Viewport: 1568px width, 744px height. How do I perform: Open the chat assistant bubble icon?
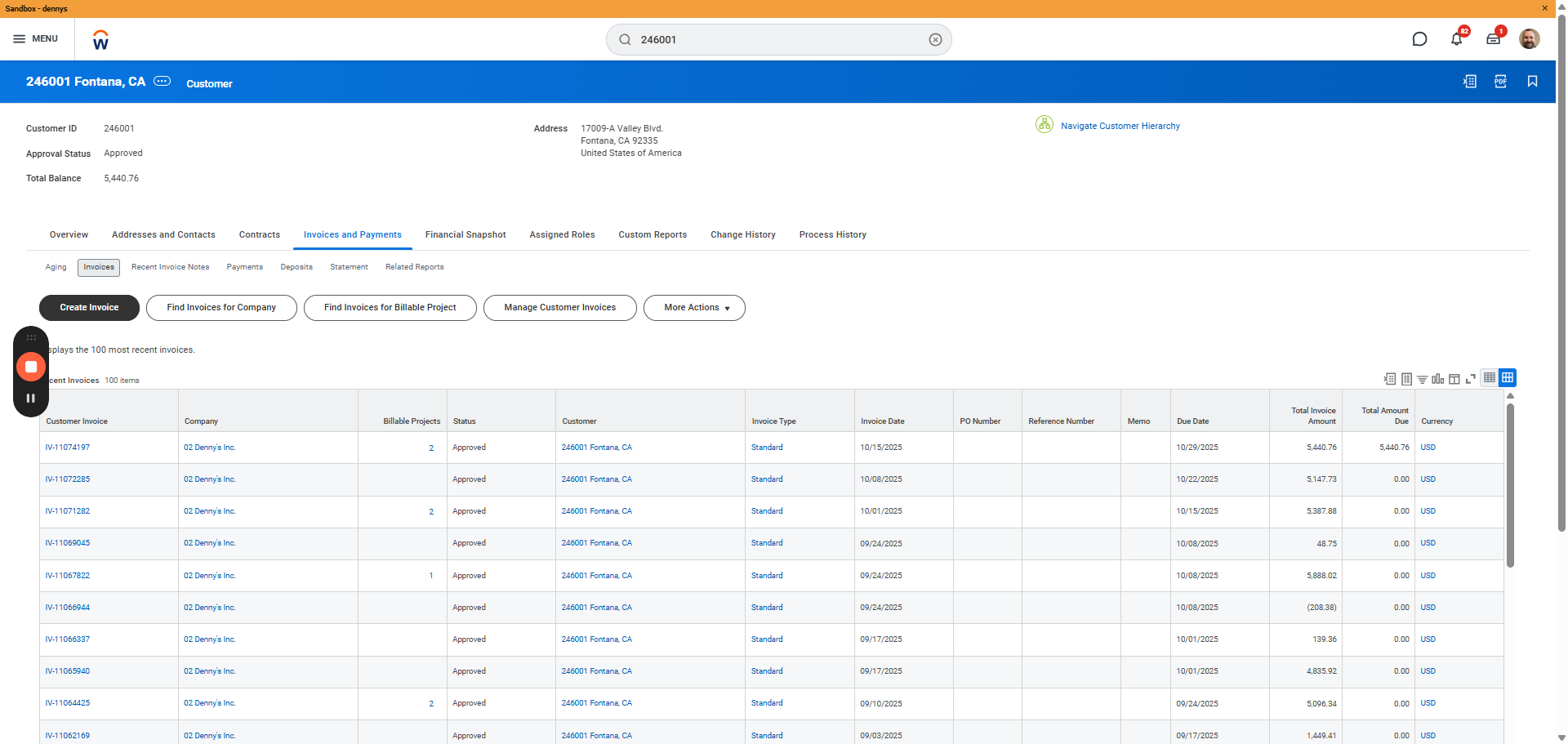pyautogui.click(x=1419, y=39)
